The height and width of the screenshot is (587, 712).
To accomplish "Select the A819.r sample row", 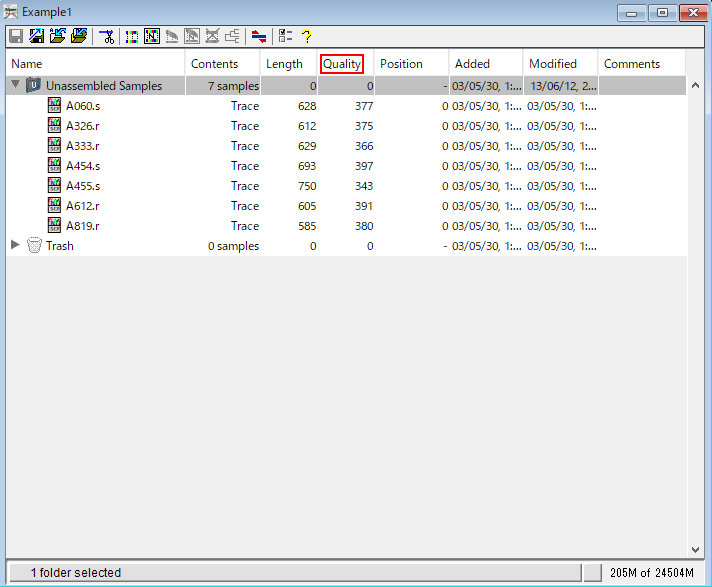I will [x=346, y=226].
